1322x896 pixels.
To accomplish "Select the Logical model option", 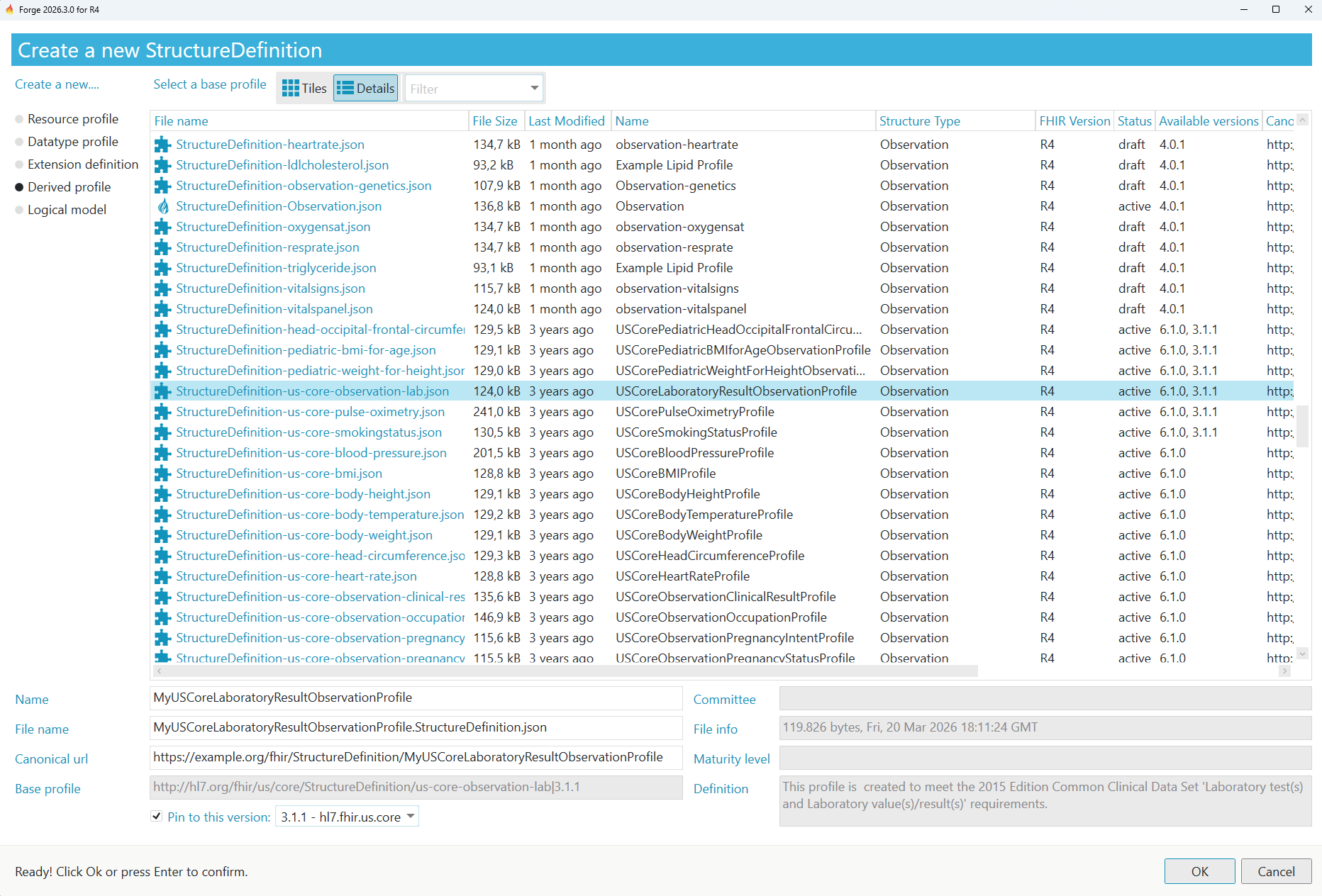I will [x=61, y=210].
